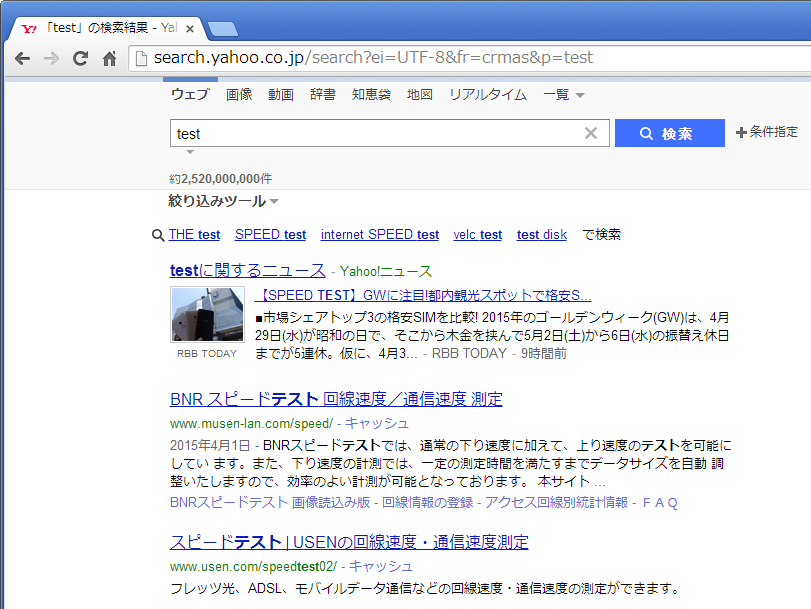This screenshot has height=609, width=811.
Task: Click the www.musen-lan.com/speed/ URL text
Action: pos(251,424)
